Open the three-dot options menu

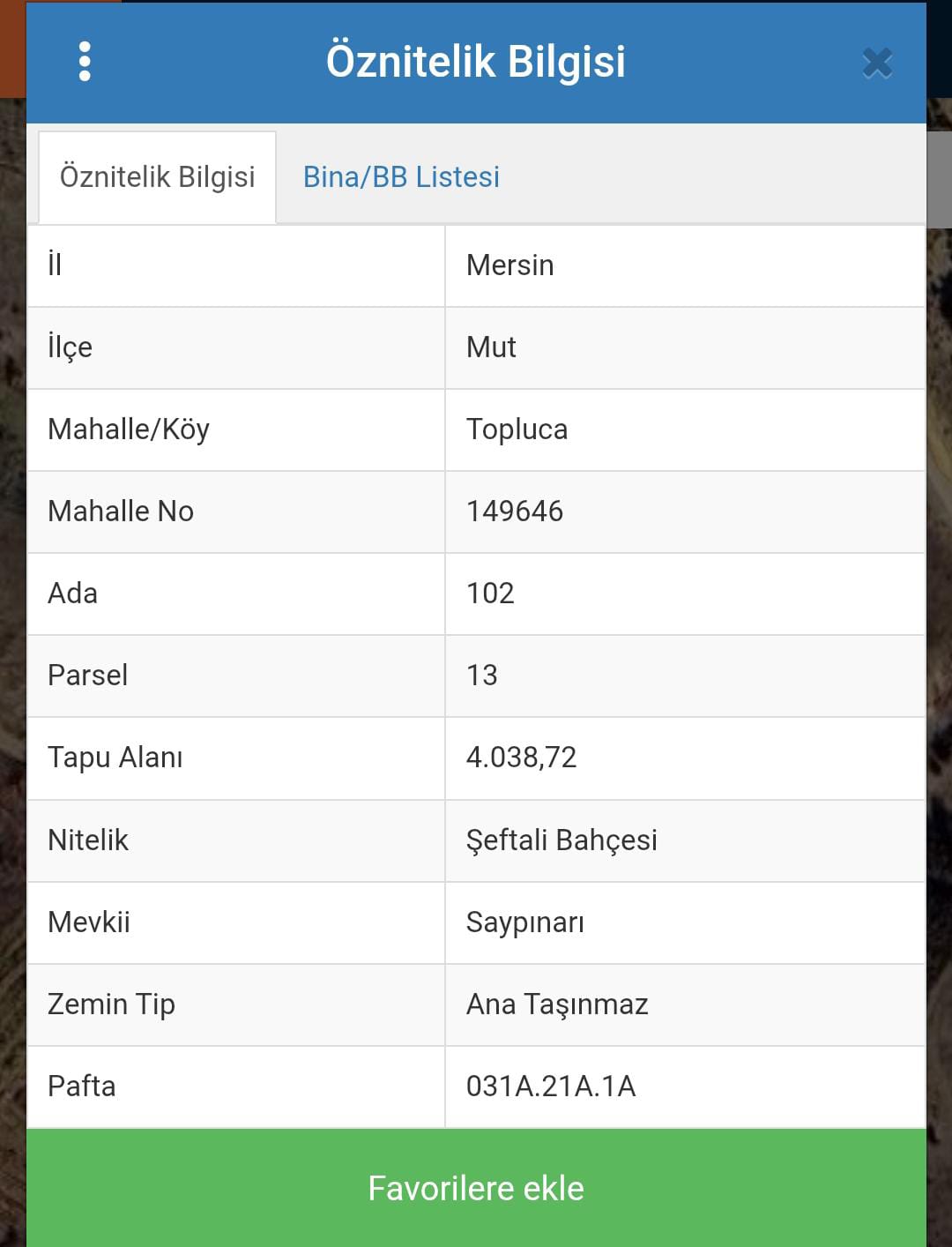[x=85, y=62]
